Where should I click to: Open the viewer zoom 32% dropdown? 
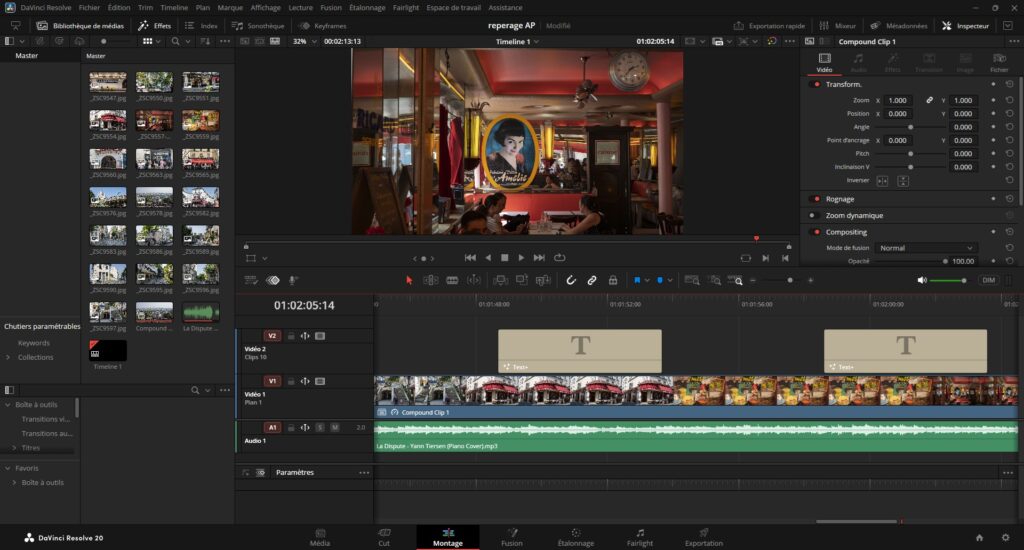tap(302, 41)
